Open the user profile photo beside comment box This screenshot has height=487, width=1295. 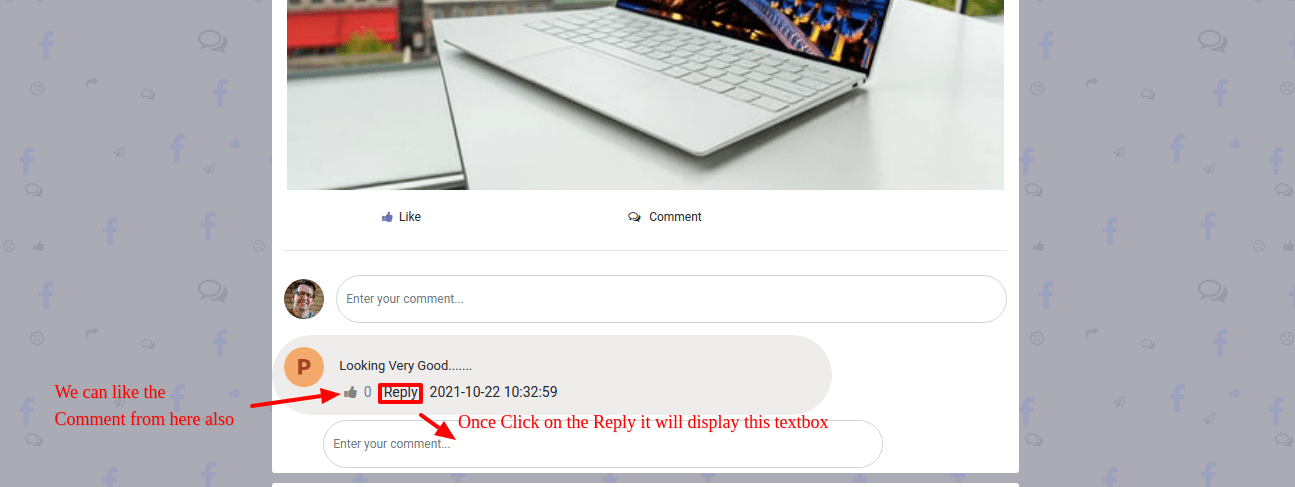click(304, 299)
